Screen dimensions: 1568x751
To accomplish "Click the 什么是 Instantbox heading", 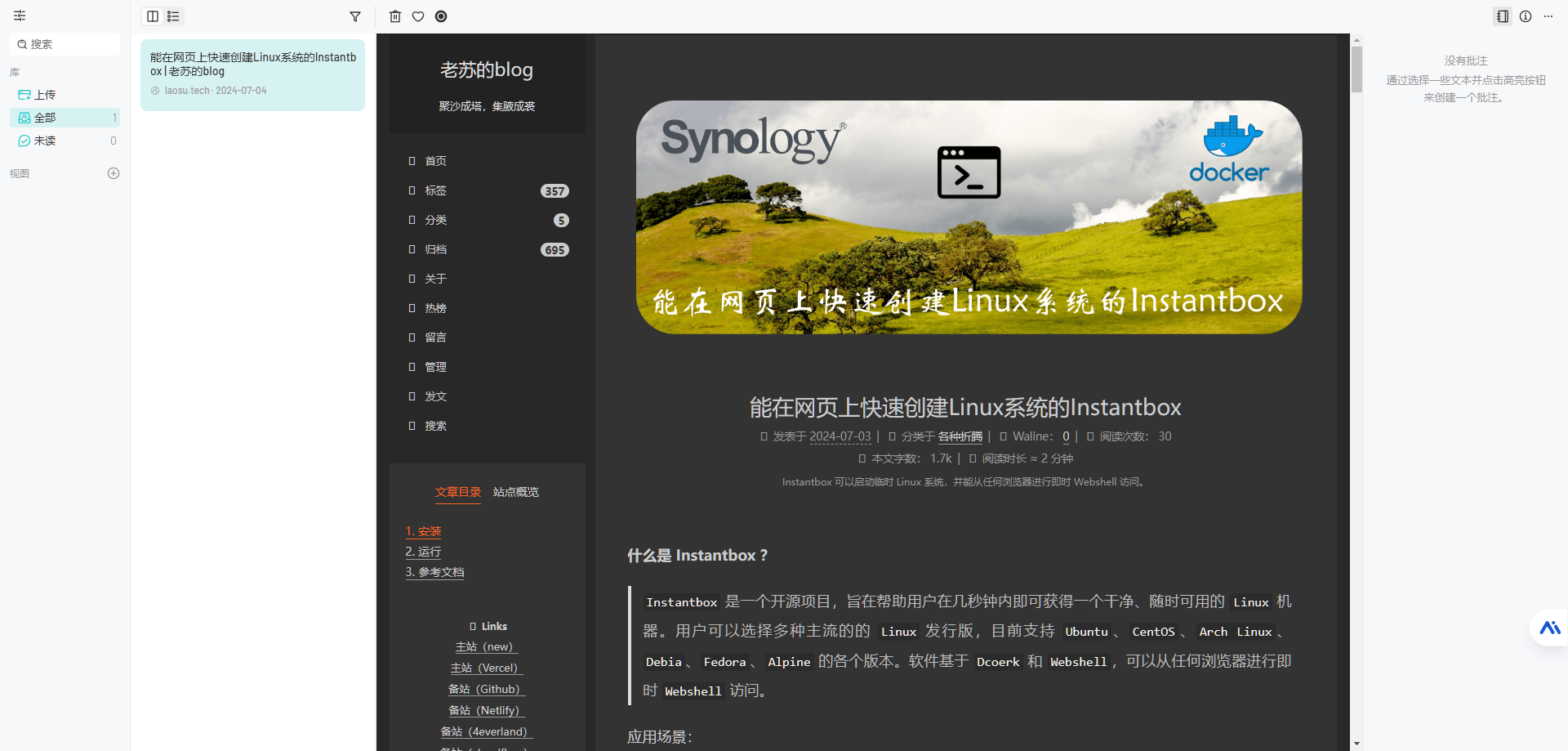I will (697, 556).
